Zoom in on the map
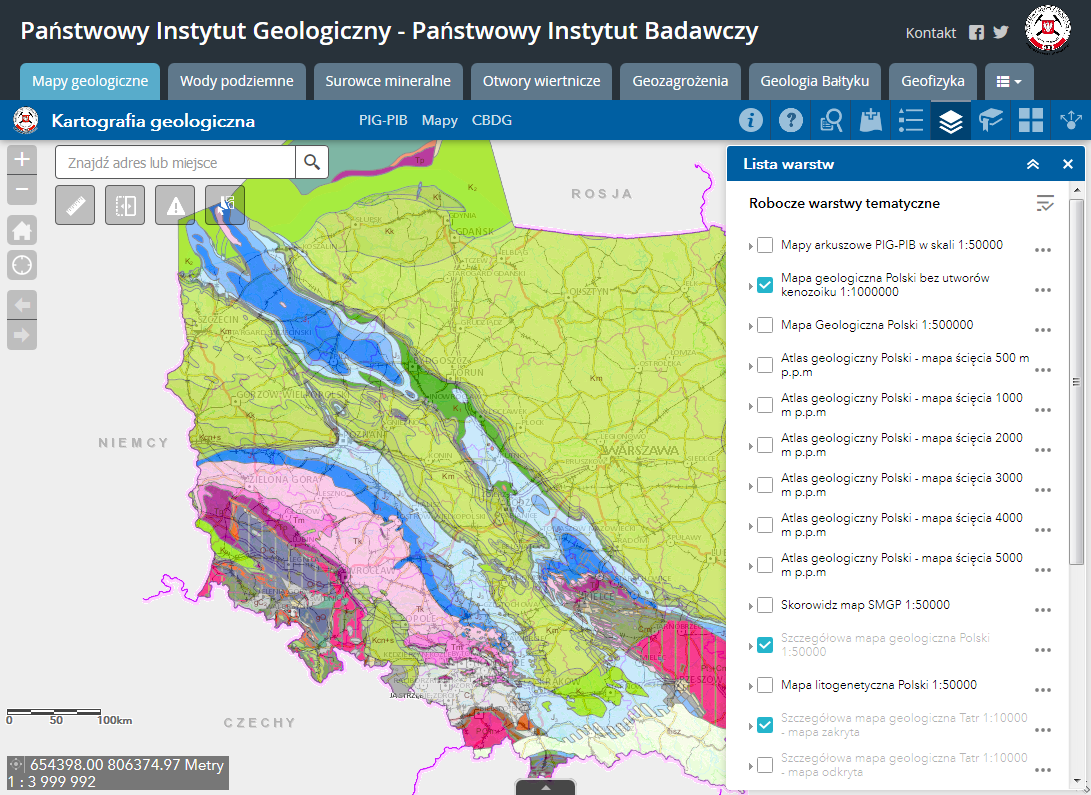Image resolution: width=1091 pixels, height=795 pixels. tap(22, 159)
